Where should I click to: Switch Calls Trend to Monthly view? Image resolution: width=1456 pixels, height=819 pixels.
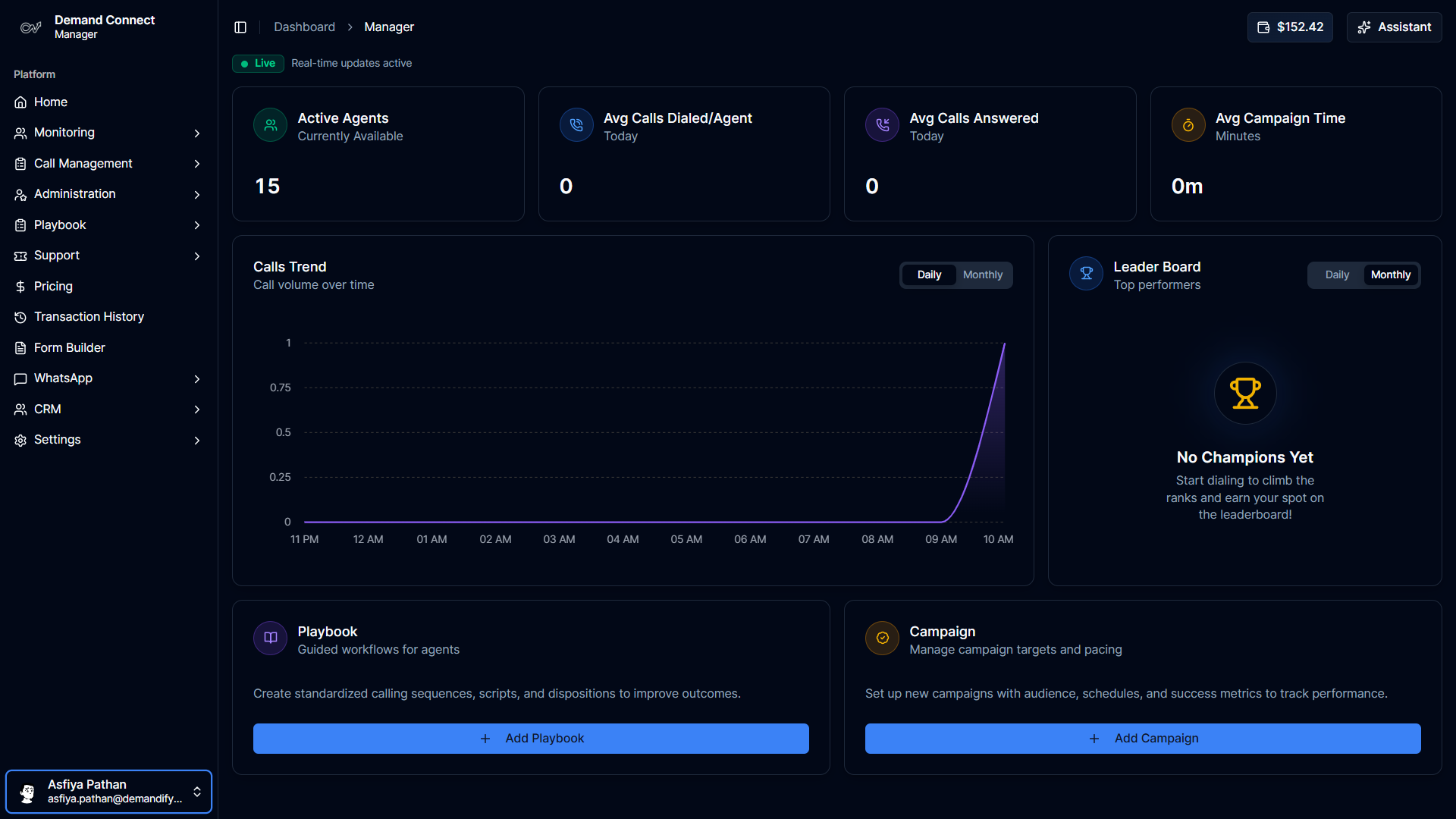[x=982, y=275]
